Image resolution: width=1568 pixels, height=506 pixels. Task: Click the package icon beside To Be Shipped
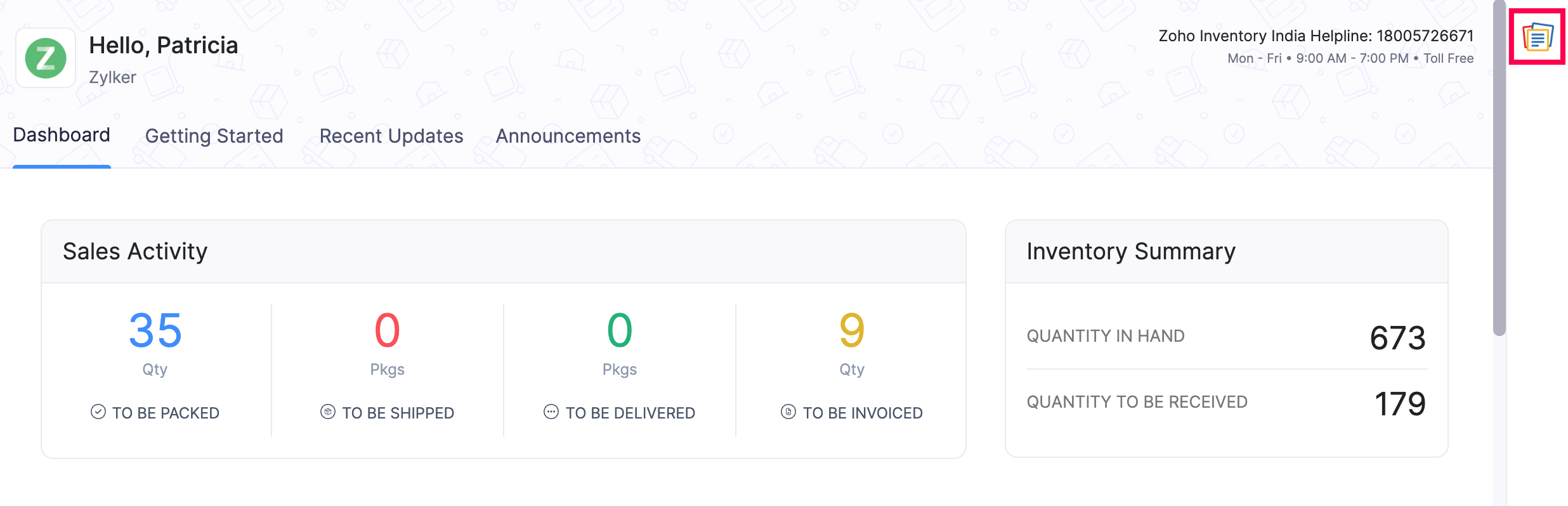(x=327, y=412)
